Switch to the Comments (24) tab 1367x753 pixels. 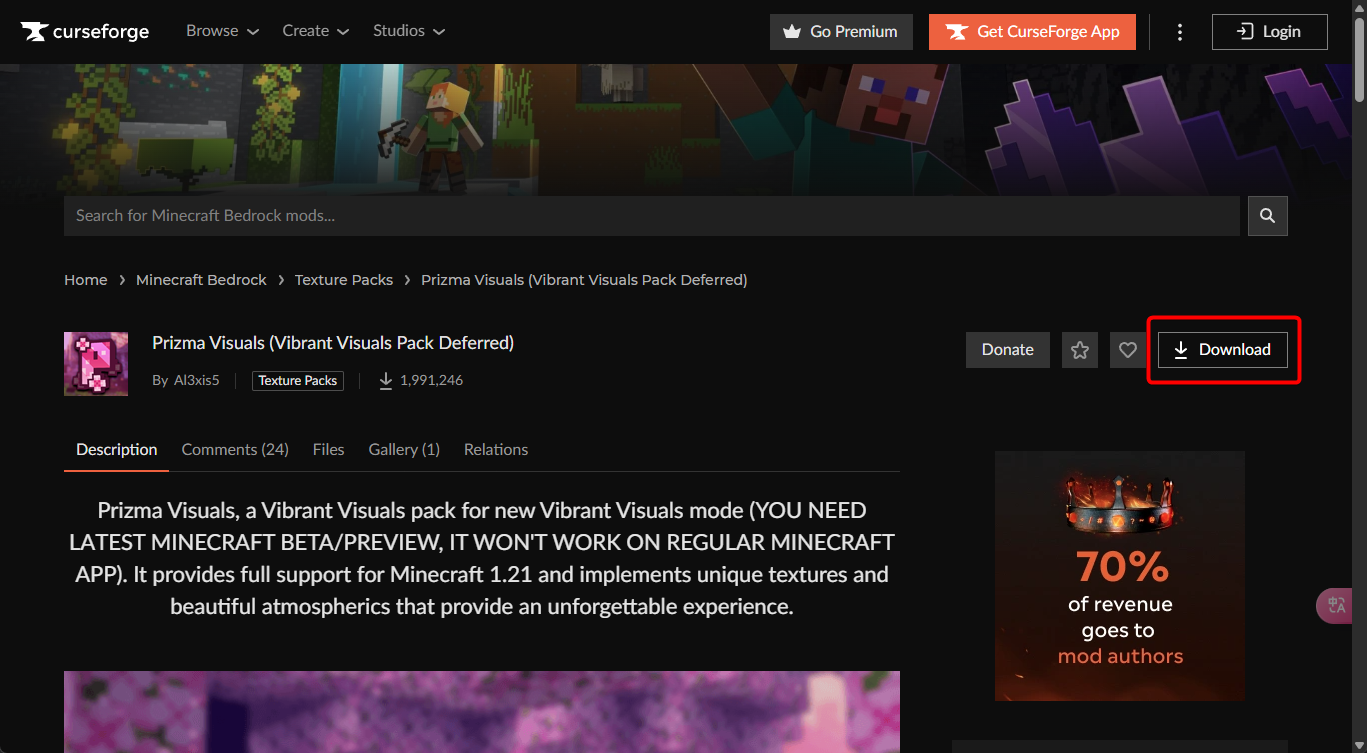tap(235, 450)
